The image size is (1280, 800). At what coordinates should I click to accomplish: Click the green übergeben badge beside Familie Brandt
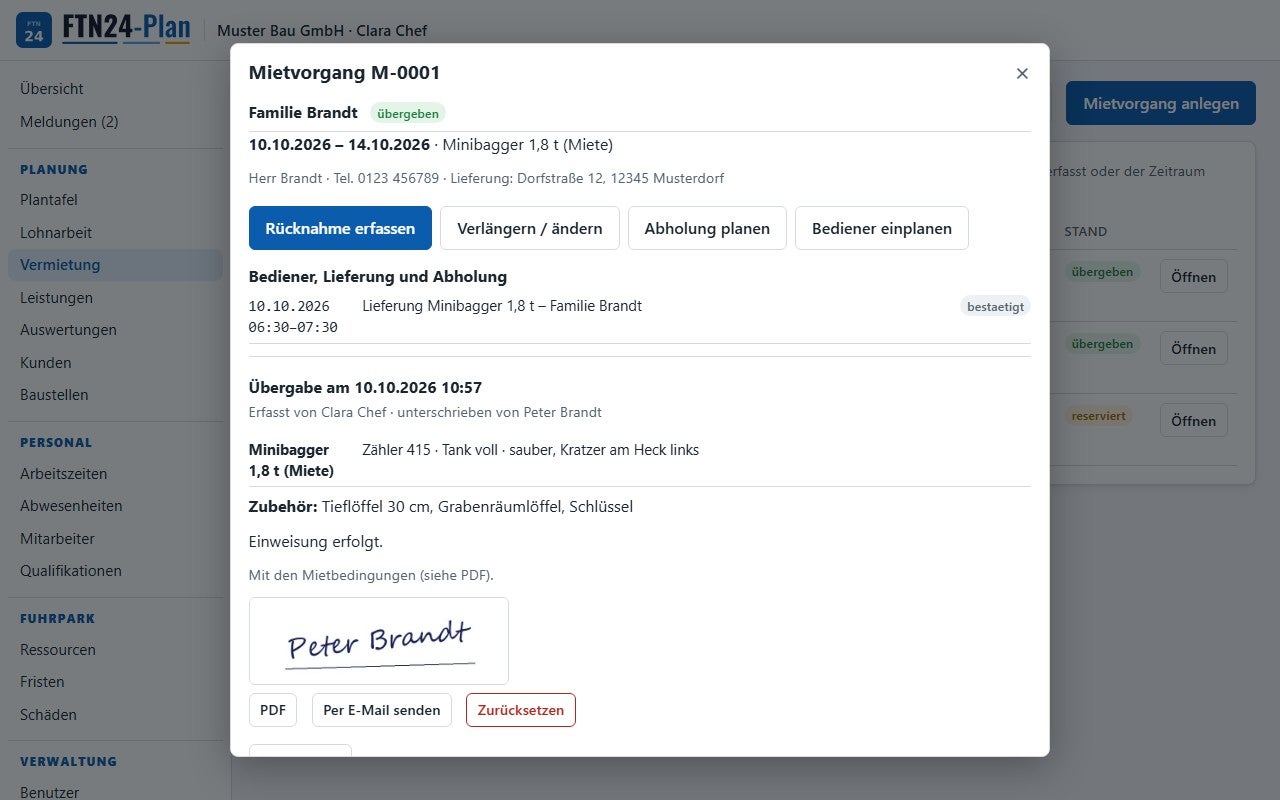coord(408,113)
